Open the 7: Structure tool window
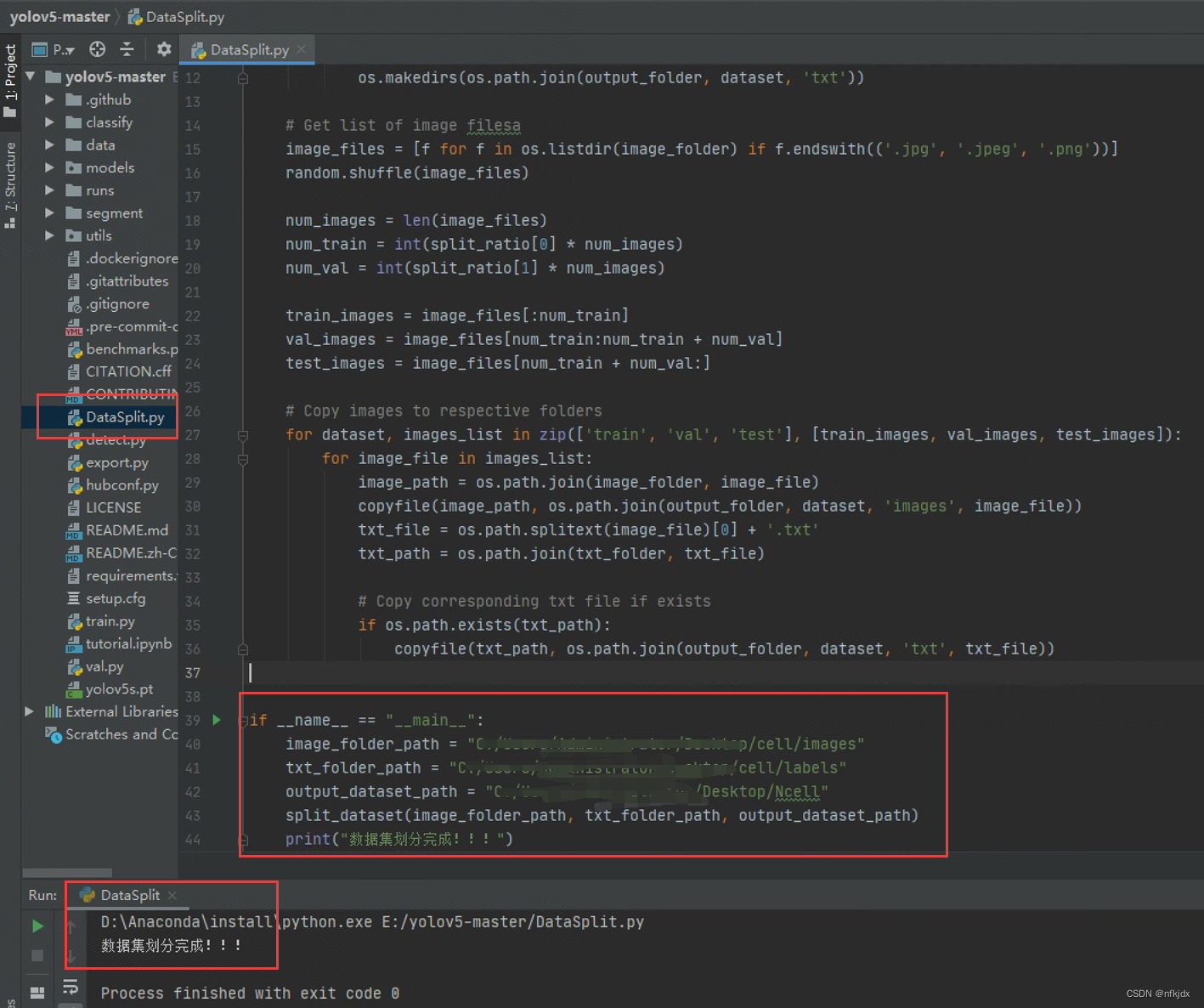Viewport: 1204px width, 1008px height. click(x=10, y=184)
